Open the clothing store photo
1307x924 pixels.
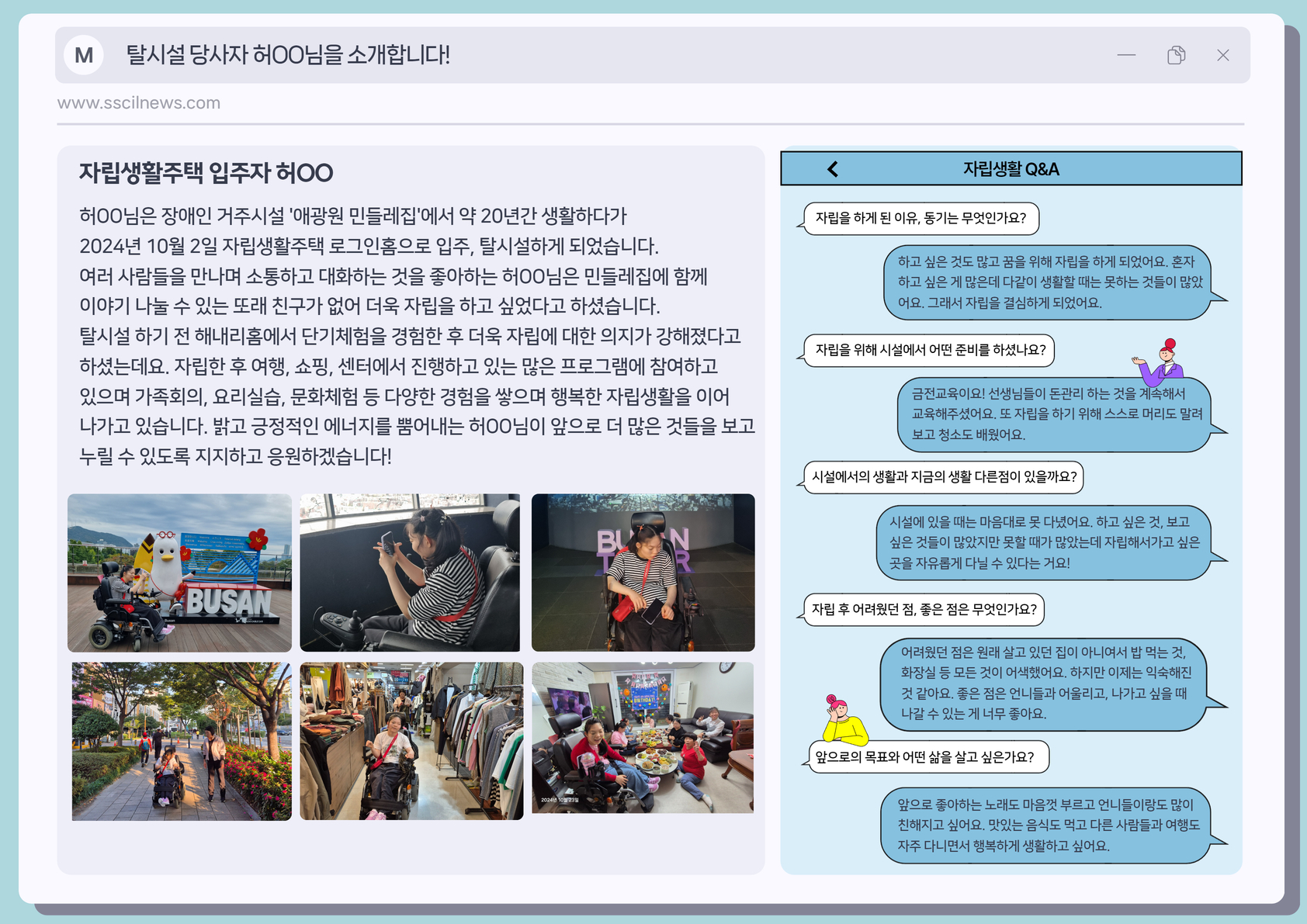click(x=411, y=741)
